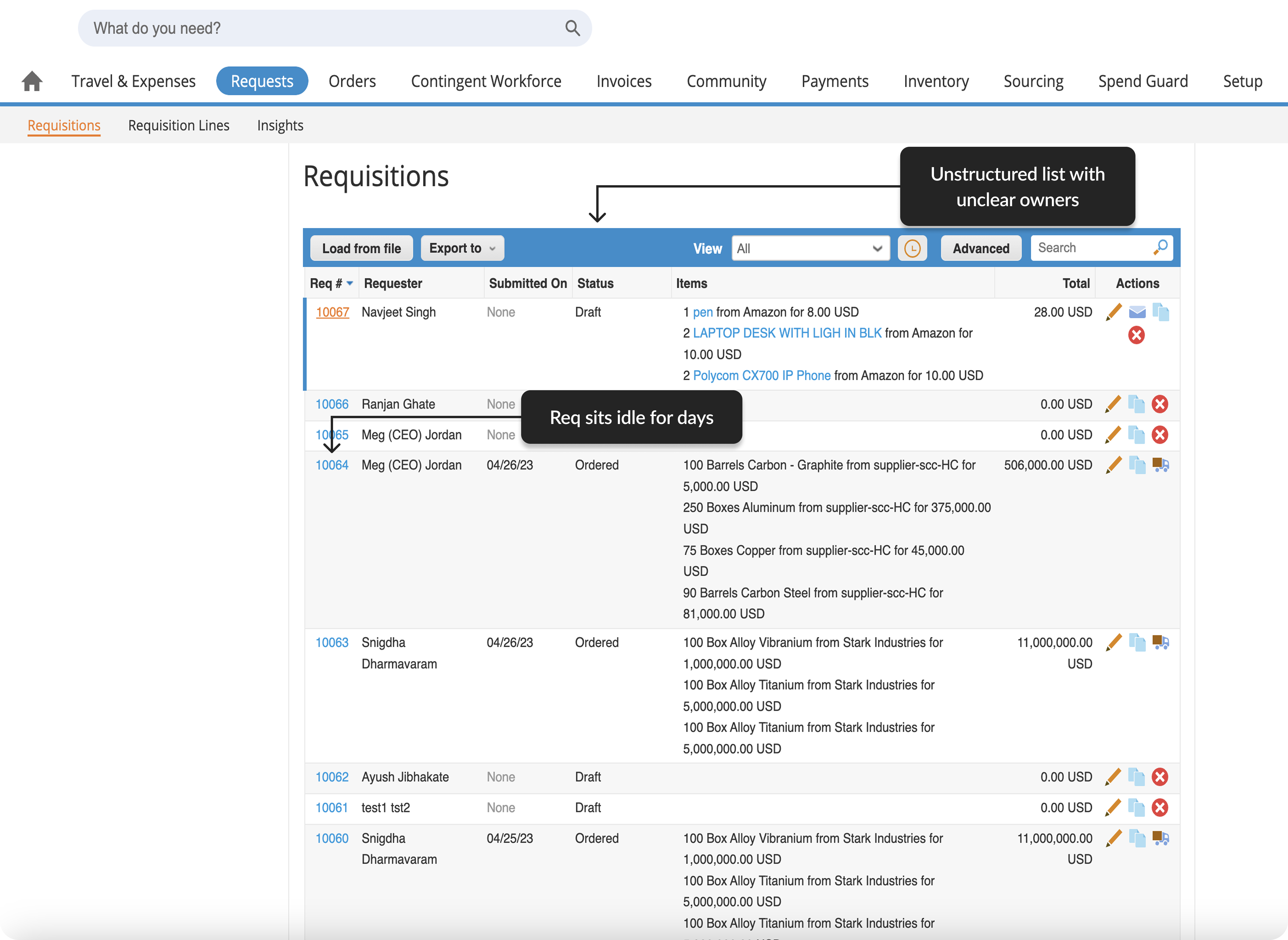Click the Load from file button

point(361,249)
